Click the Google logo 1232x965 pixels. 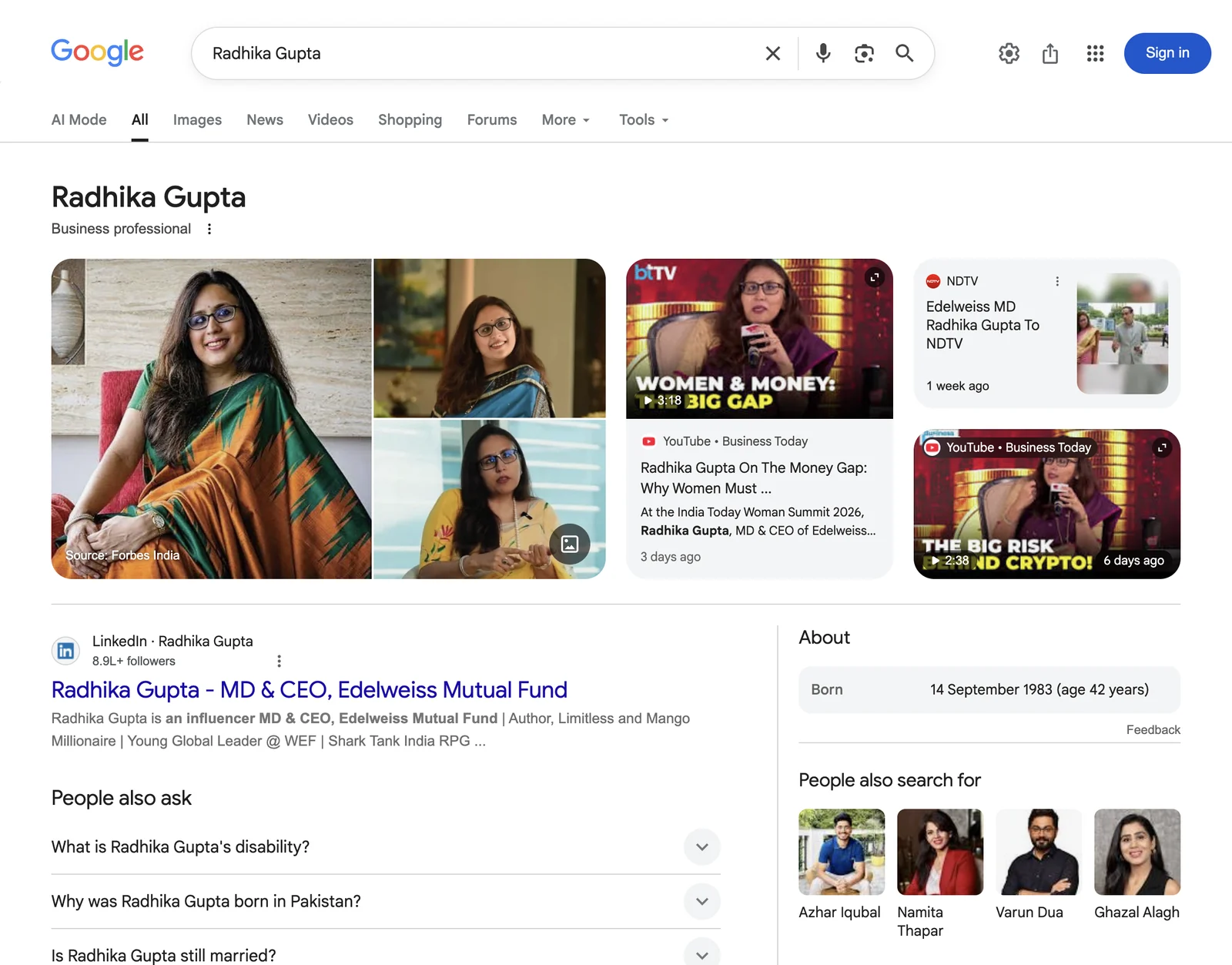click(97, 52)
